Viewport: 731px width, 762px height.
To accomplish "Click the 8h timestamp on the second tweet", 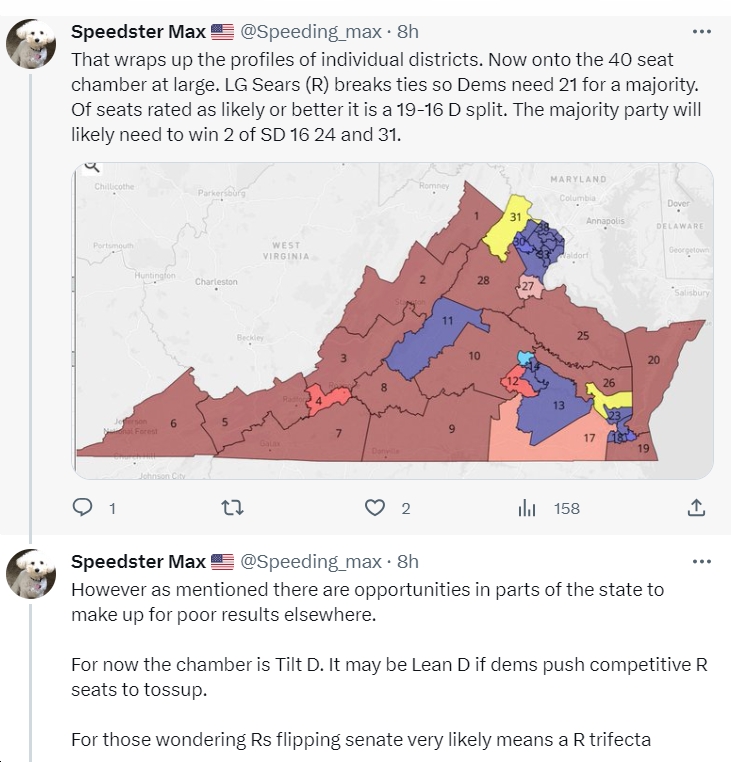I will coord(408,562).
